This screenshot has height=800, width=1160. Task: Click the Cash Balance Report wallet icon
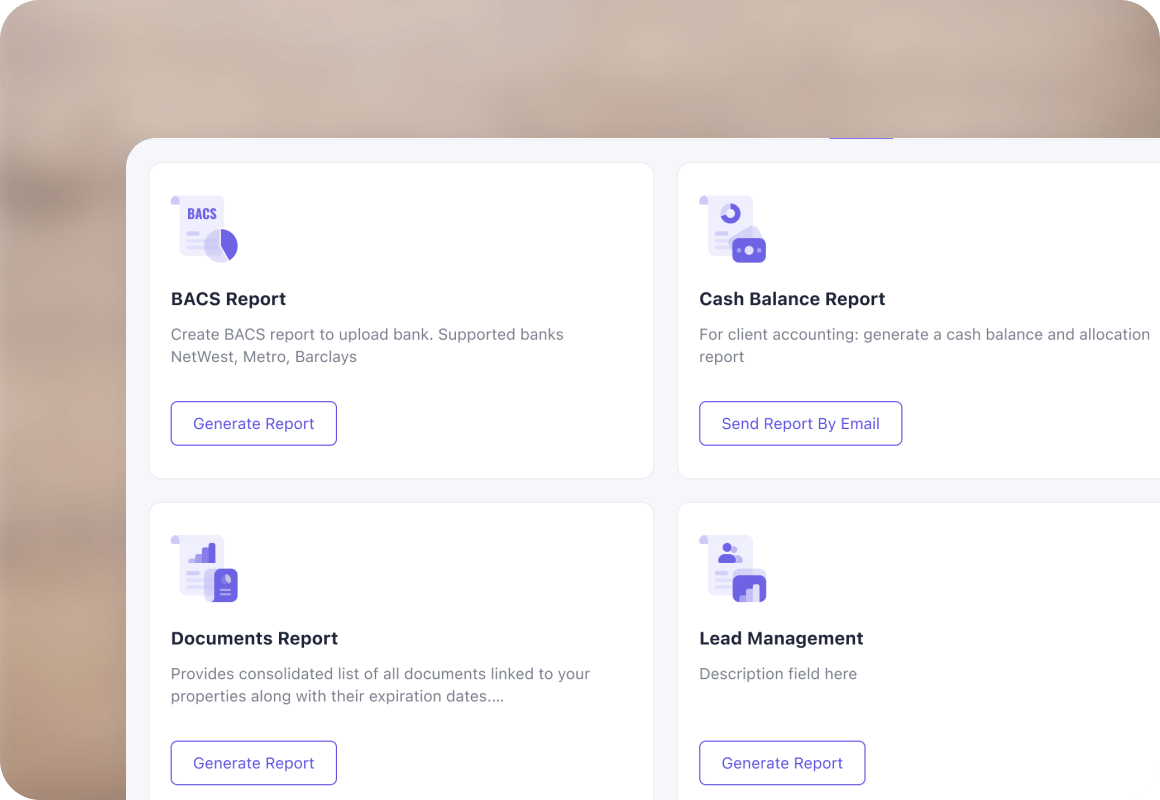click(732, 229)
